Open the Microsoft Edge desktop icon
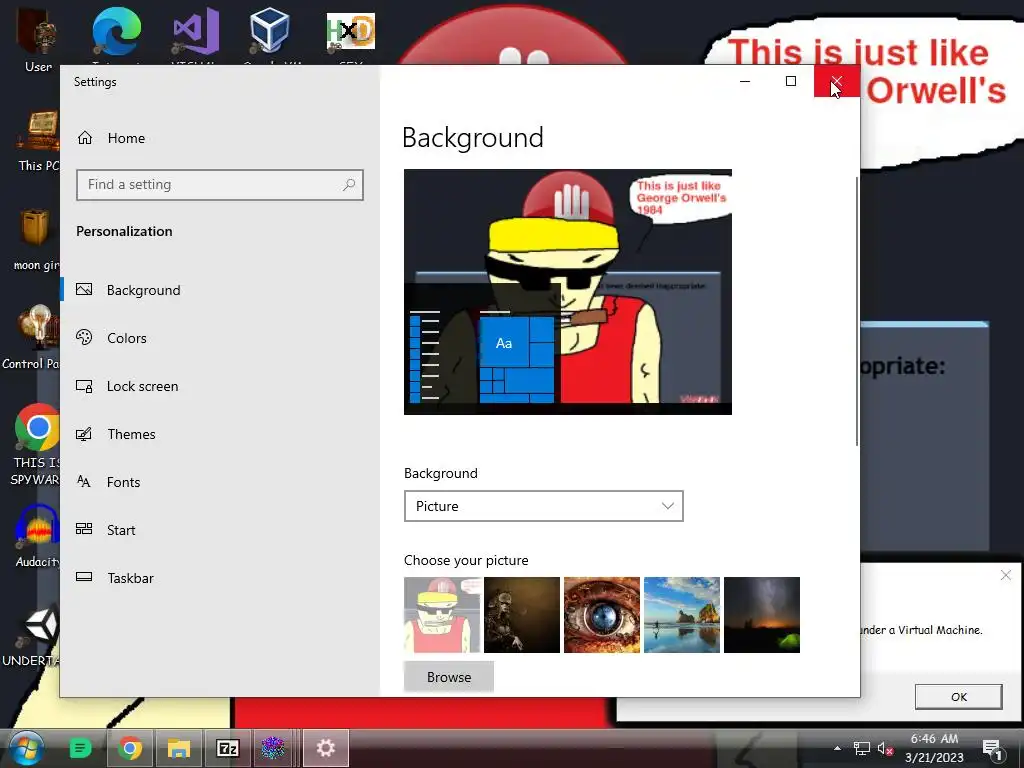Screen dimensions: 1024x768 coord(116,33)
